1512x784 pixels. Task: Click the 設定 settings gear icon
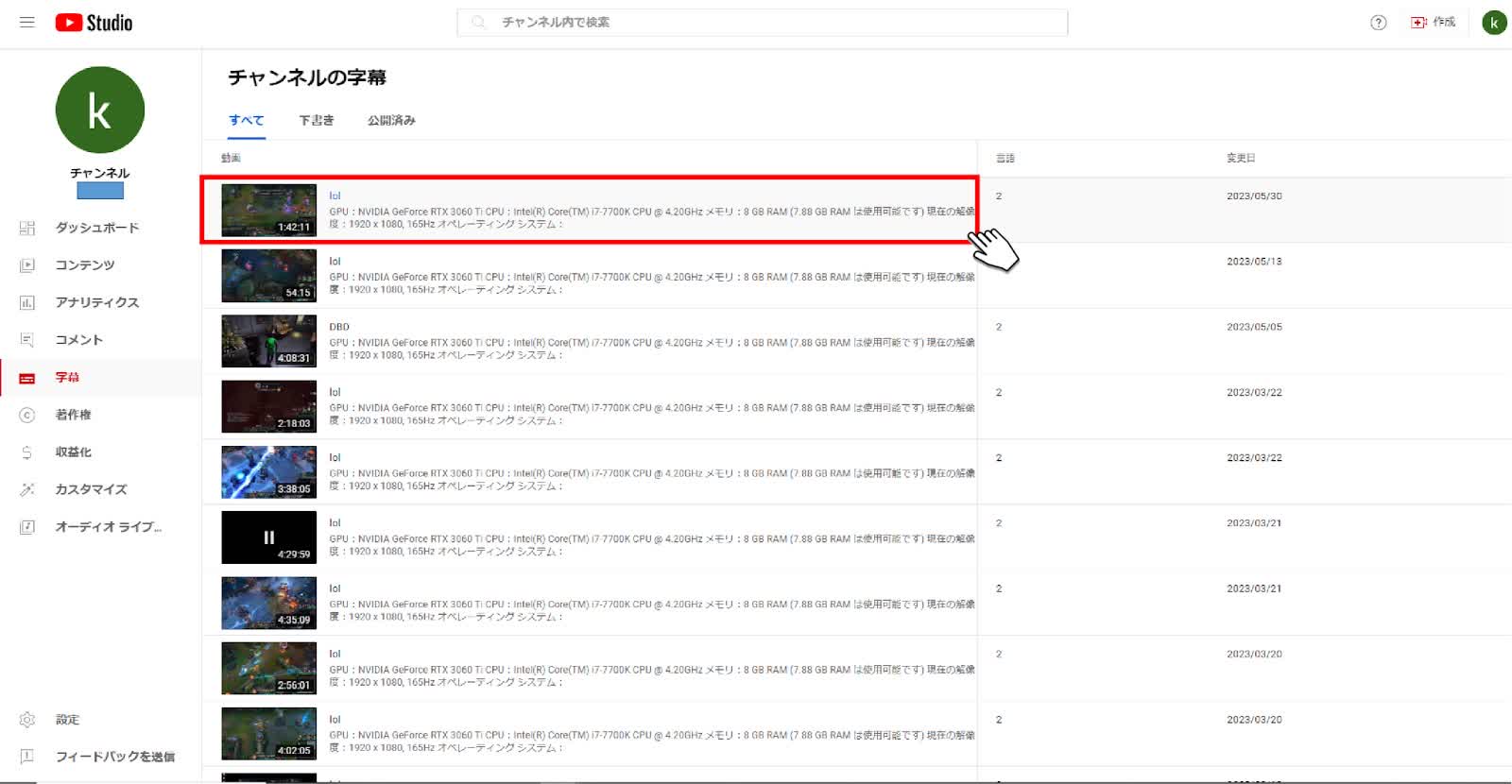[x=27, y=720]
